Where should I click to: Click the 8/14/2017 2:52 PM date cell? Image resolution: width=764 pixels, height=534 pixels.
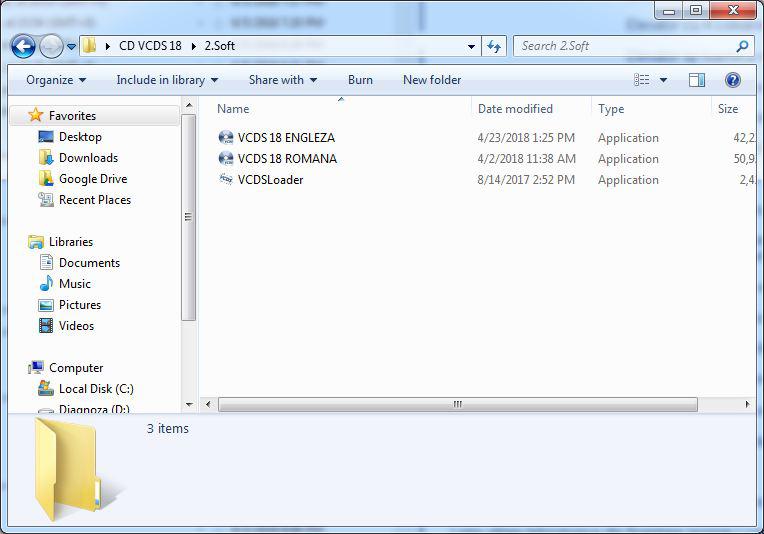(x=526, y=180)
